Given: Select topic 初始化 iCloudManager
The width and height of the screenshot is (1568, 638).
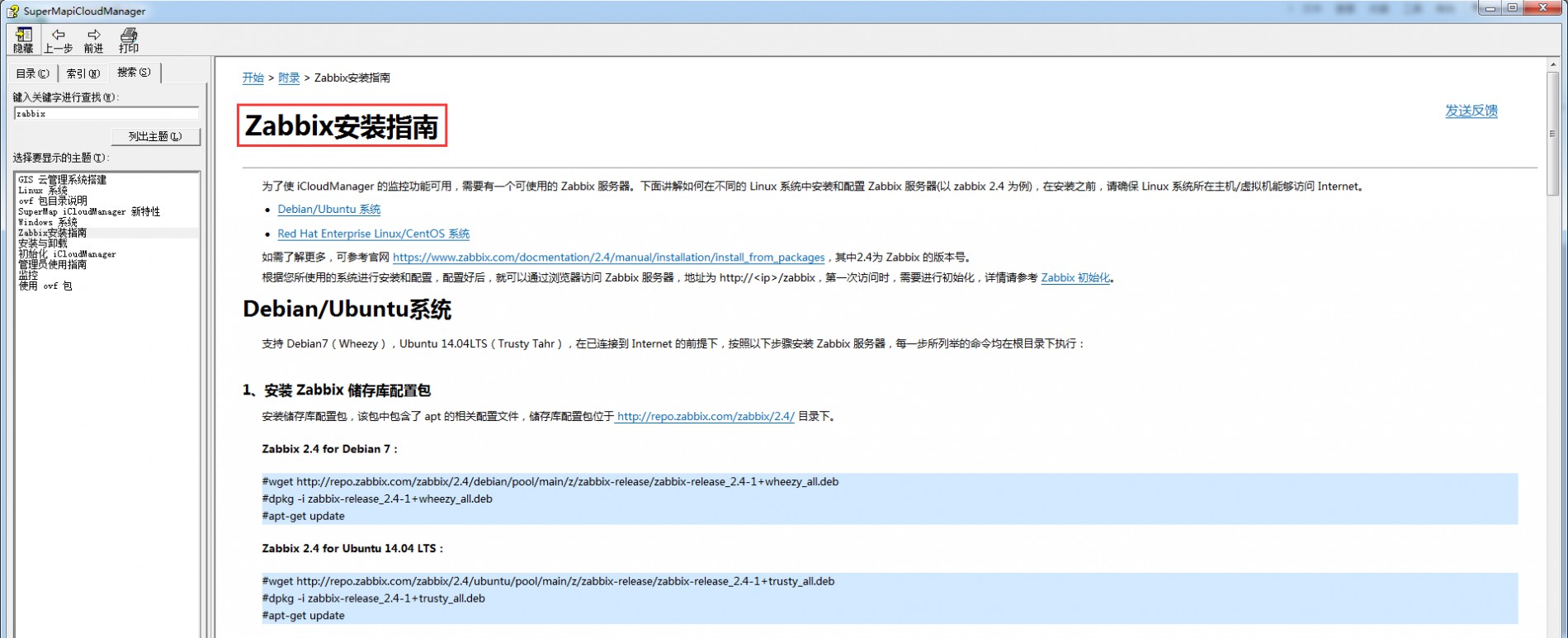Looking at the screenshot, I should coord(67,254).
